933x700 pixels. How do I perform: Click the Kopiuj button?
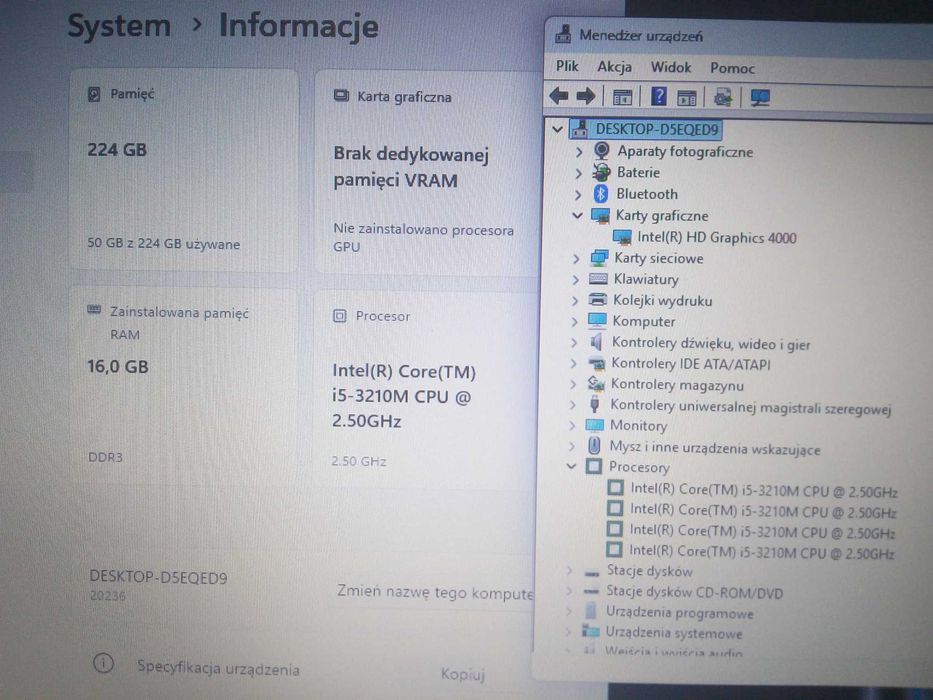click(462, 674)
